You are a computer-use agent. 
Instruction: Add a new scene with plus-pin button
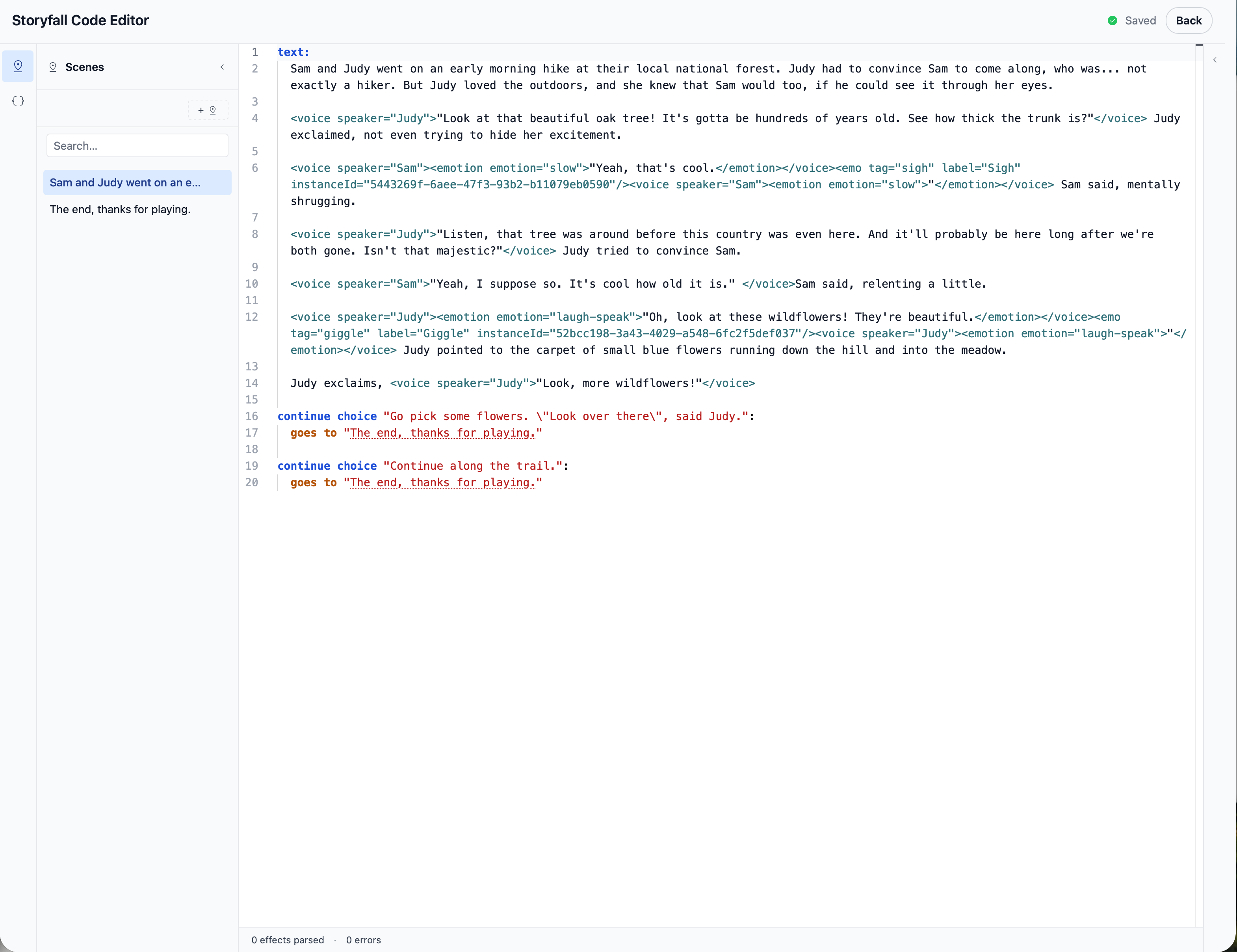(x=207, y=110)
